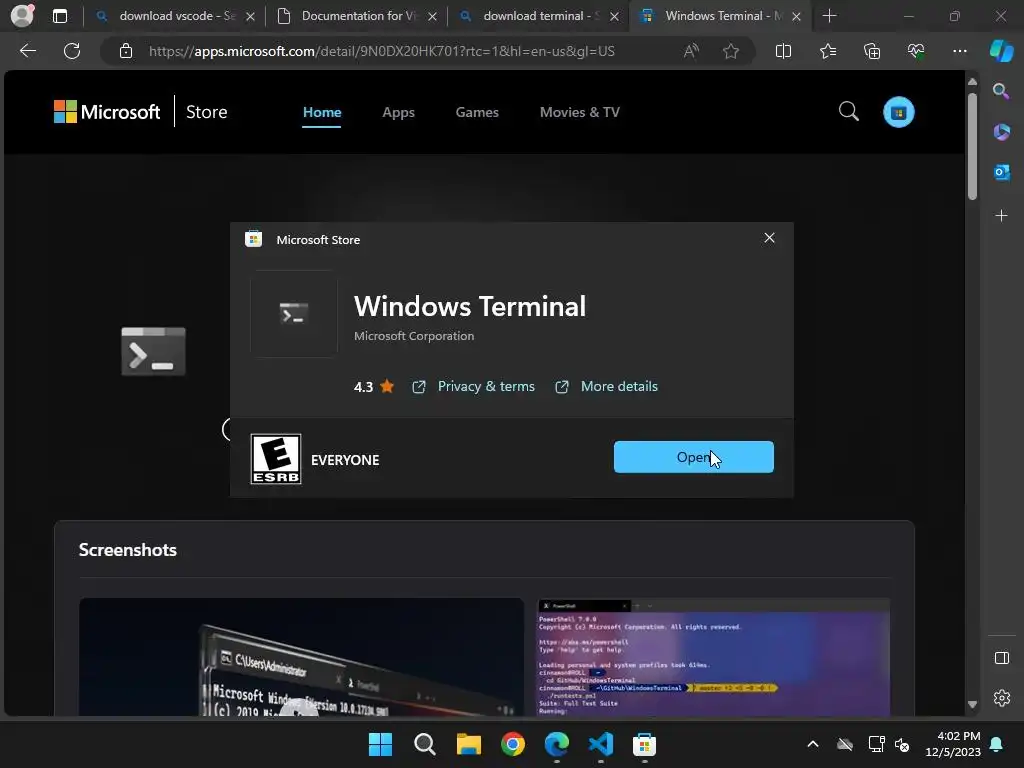Click the scrollbar down arrow
This screenshot has height=768, width=1024.
tap(972, 705)
